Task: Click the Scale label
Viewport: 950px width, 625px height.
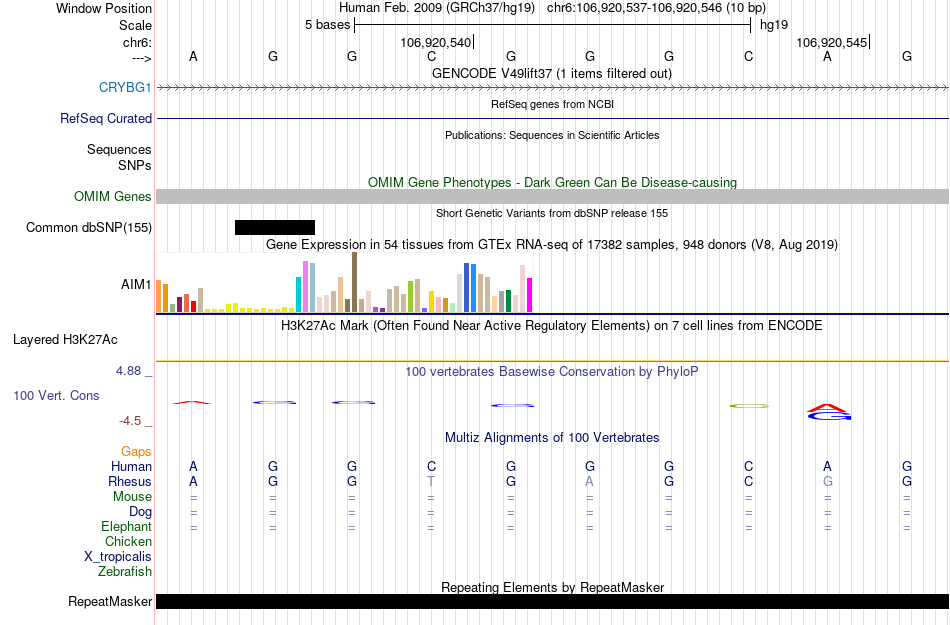Action: (135, 25)
